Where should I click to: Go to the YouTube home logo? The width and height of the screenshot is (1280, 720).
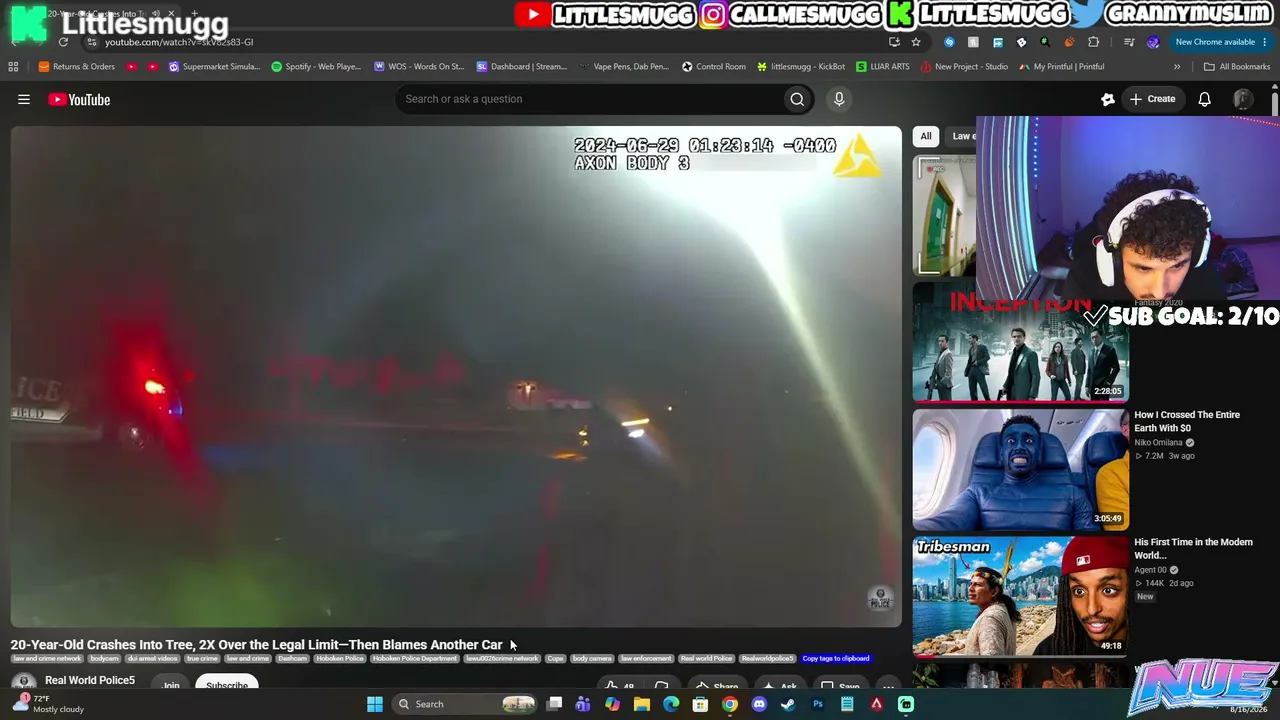pyautogui.click(x=79, y=99)
